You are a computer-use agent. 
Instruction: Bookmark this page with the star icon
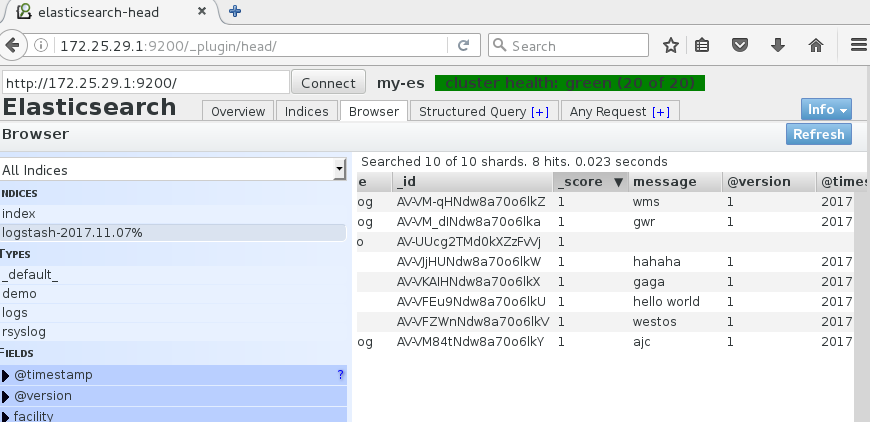671,45
